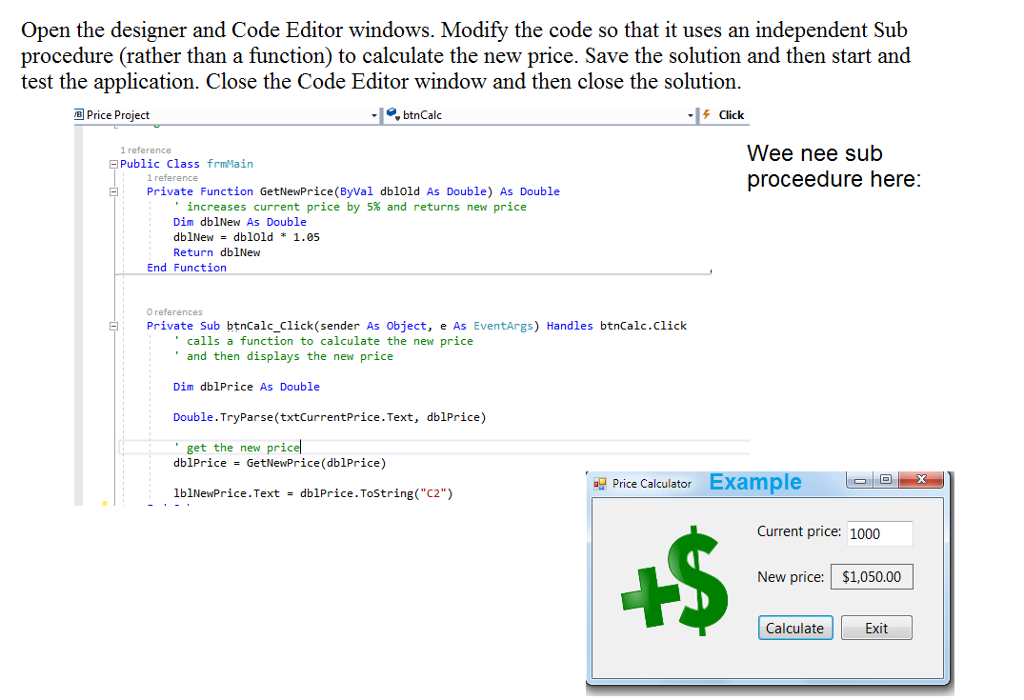Close the Price Calculator window

pos(921,480)
